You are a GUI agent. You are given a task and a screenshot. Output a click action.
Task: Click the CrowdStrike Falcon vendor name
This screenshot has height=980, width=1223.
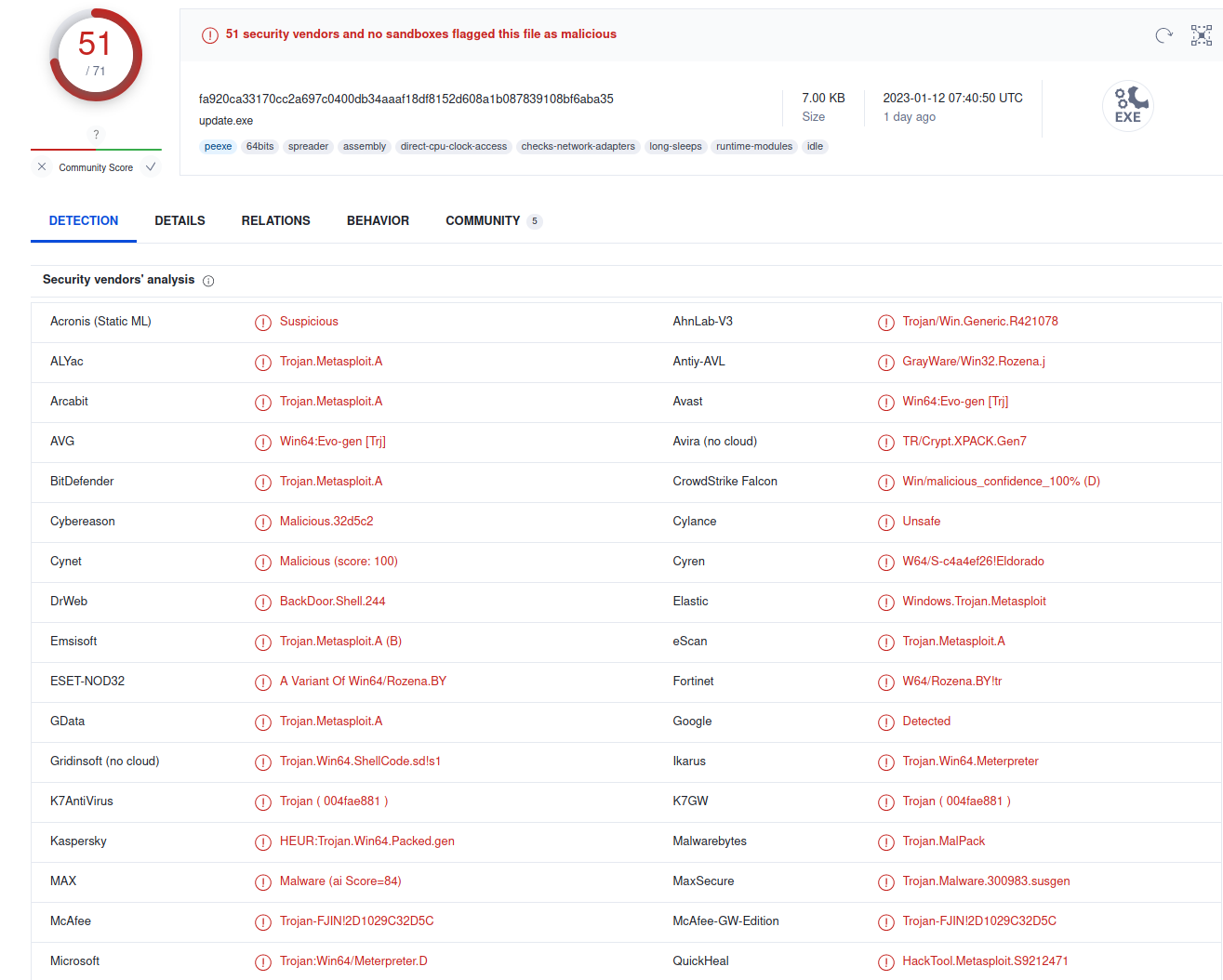(725, 482)
